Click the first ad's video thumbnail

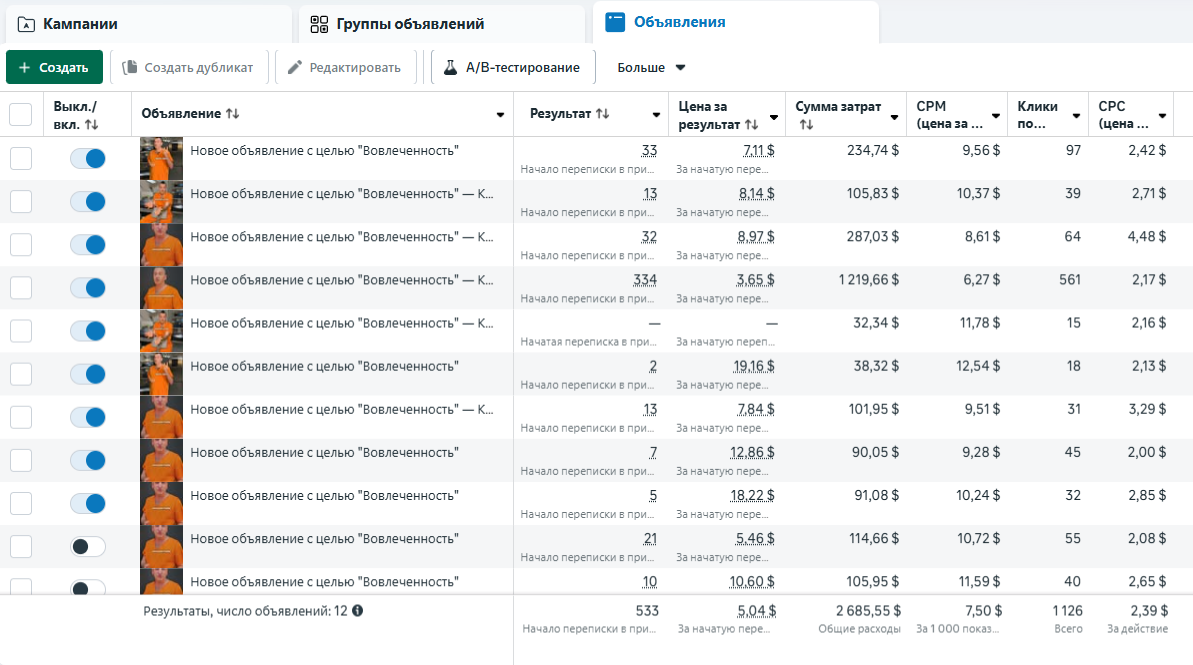pyautogui.click(x=161, y=157)
